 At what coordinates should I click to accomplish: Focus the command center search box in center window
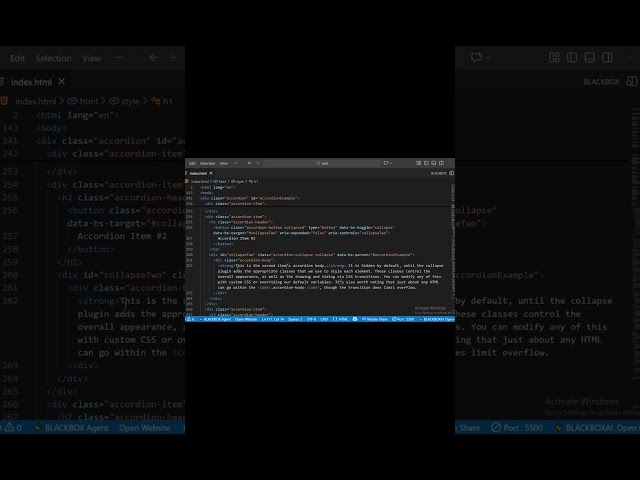pyautogui.click(x=322, y=163)
